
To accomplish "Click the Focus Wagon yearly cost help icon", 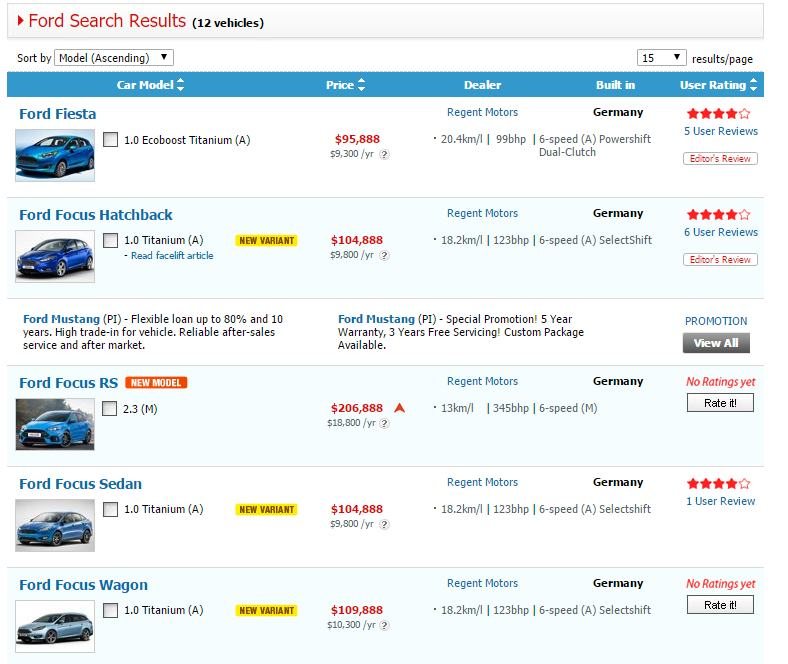I will click(384, 625).
